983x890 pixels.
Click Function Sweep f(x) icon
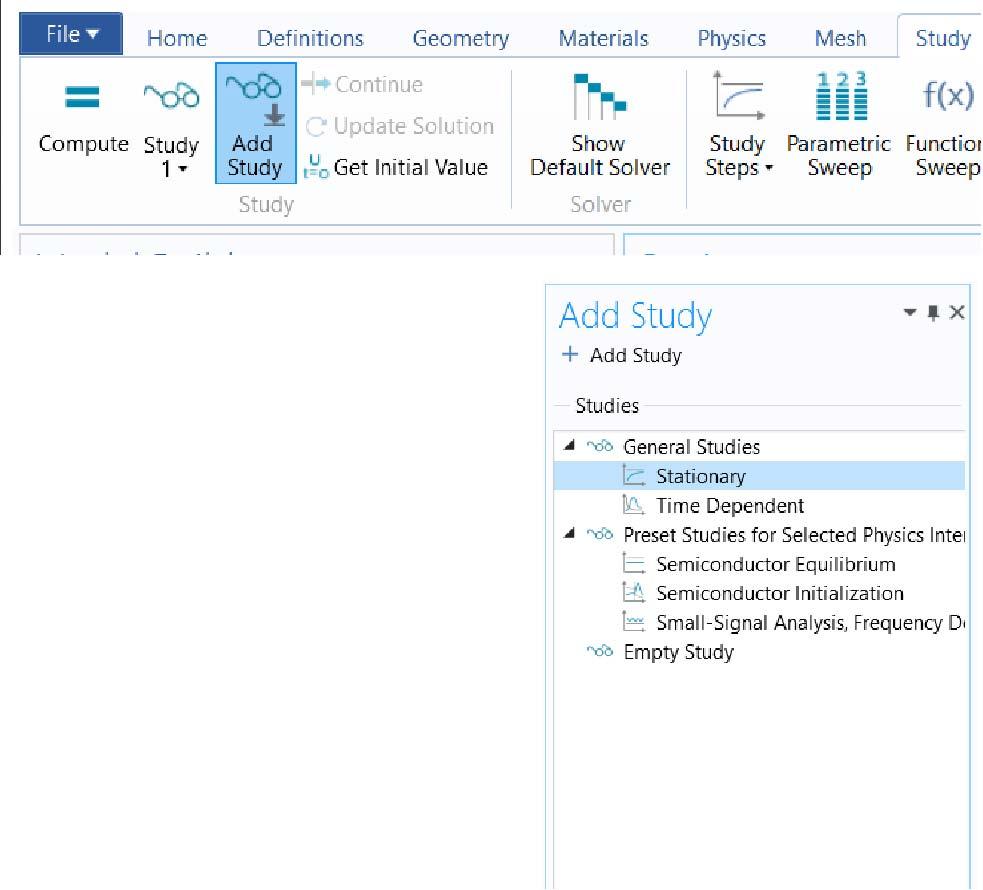(x=948, y=95)
